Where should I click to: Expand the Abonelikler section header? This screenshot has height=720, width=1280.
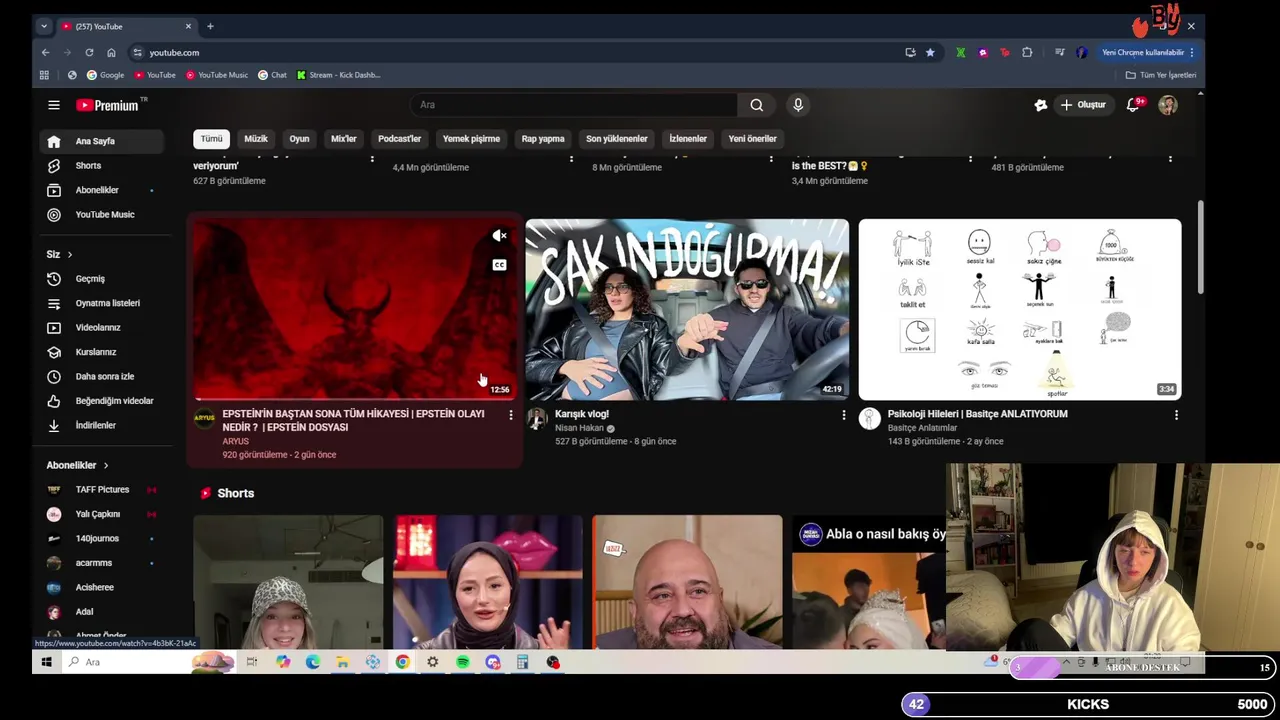[x=77, y=465]
